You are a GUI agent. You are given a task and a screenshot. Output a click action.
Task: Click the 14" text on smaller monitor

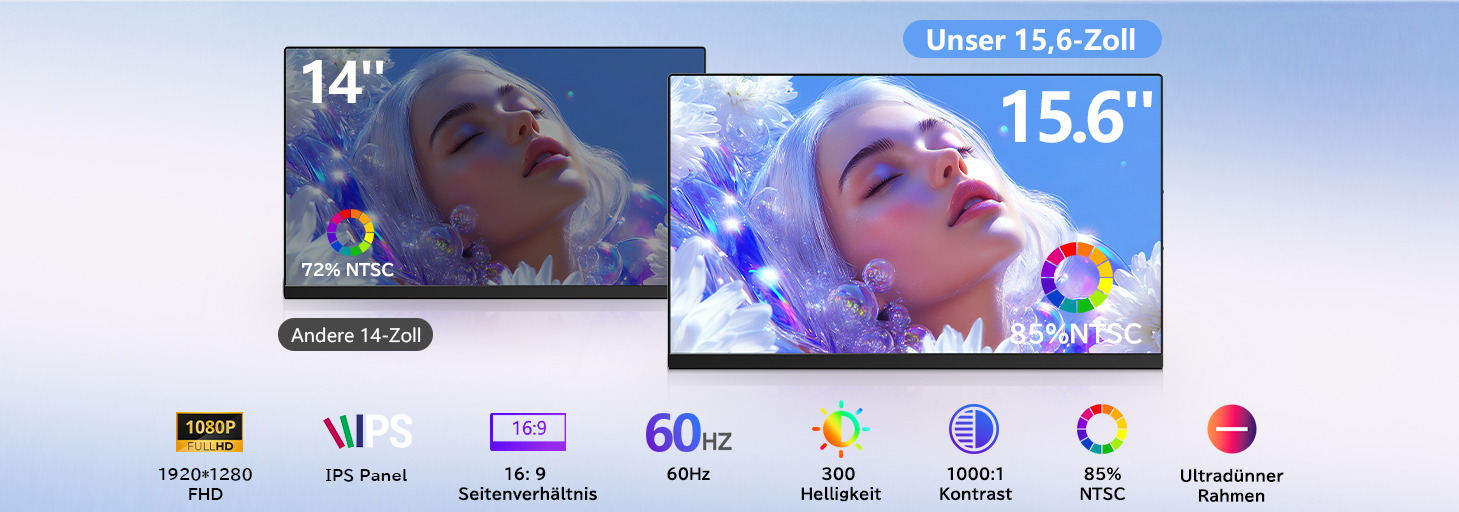click(343, 81)
